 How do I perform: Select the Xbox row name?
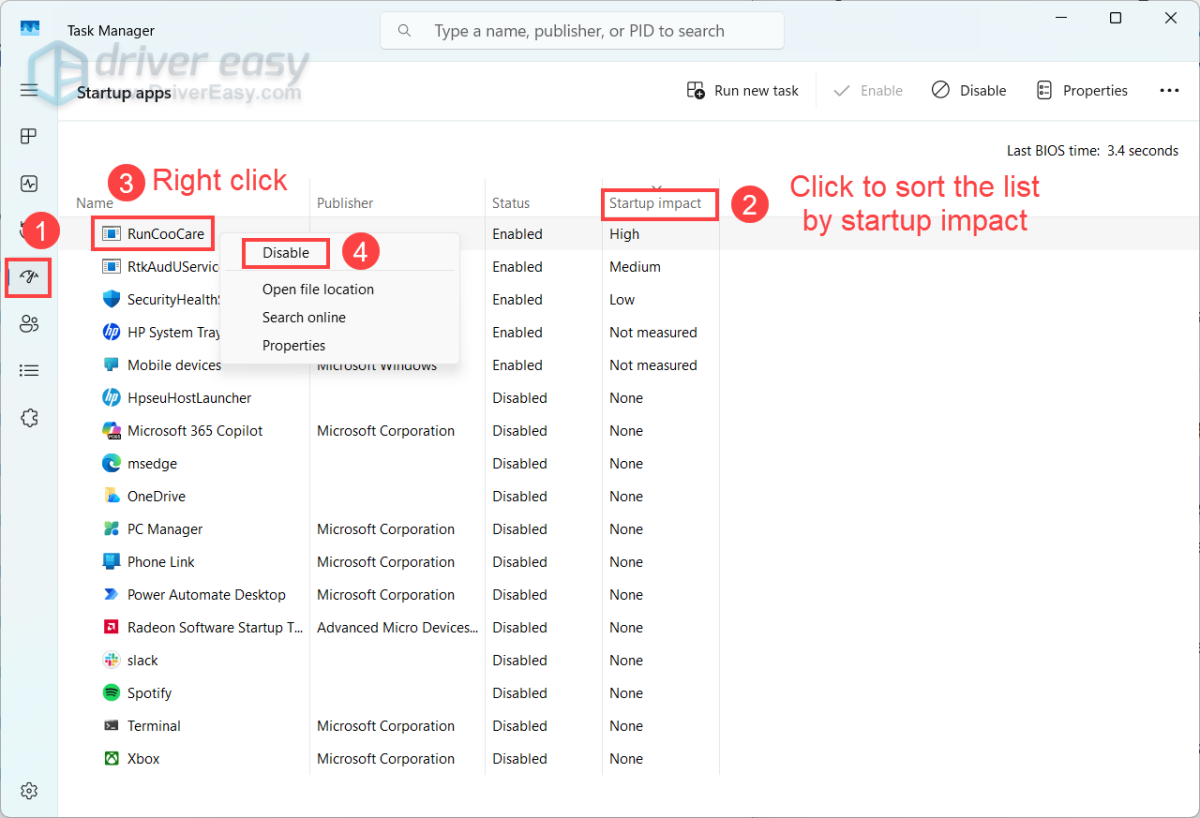tap(144, 759)
